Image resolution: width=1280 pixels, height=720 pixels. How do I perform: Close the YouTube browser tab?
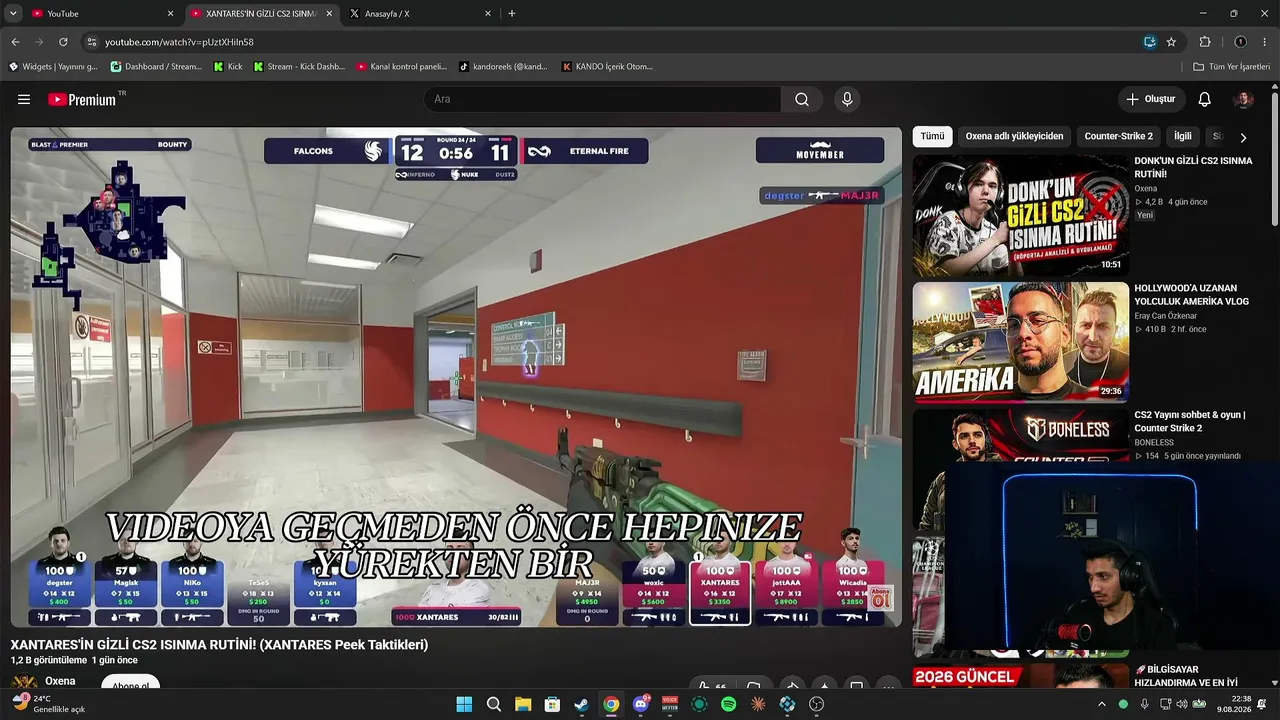coord(170,14)
